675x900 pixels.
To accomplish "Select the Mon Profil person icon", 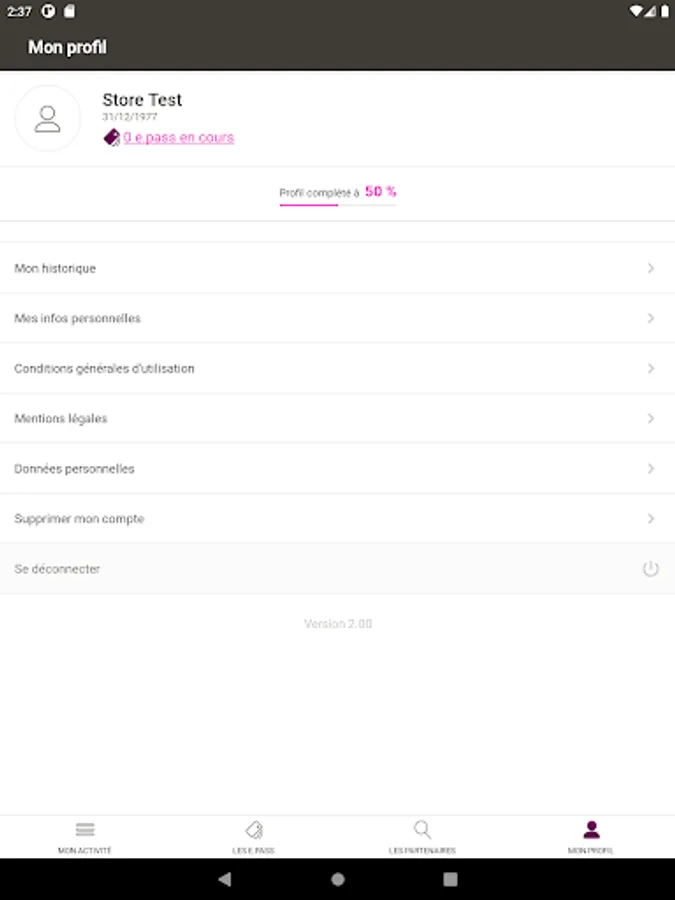I will tap(591, 830).
